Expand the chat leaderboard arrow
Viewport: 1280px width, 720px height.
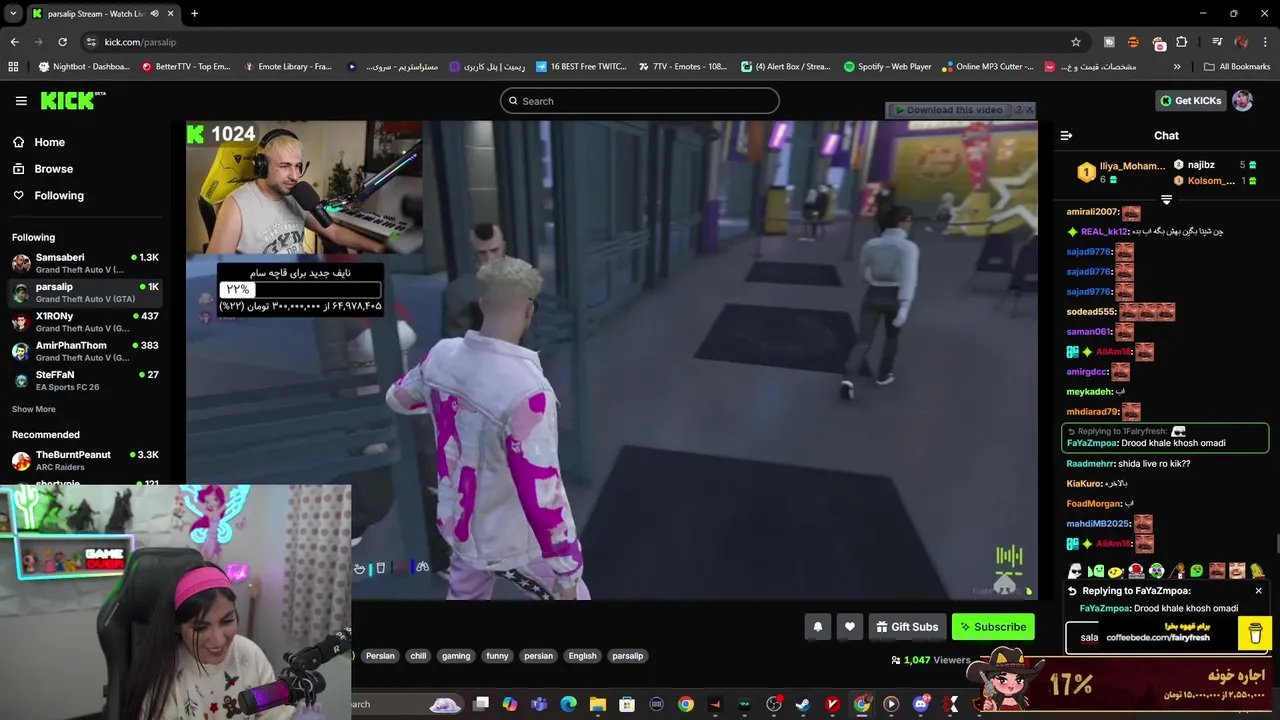(x=1166, y=200)
